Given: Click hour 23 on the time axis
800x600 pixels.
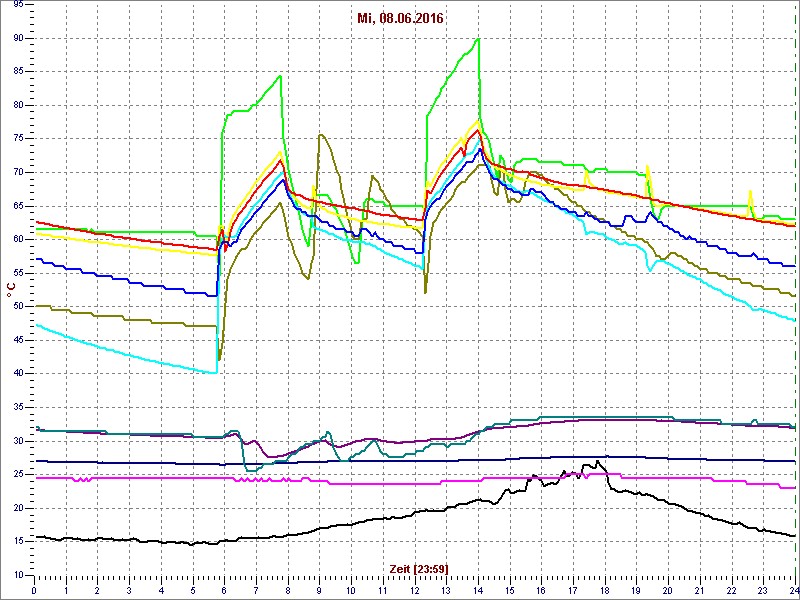Looking at the screenshot, I should point(763,591).
